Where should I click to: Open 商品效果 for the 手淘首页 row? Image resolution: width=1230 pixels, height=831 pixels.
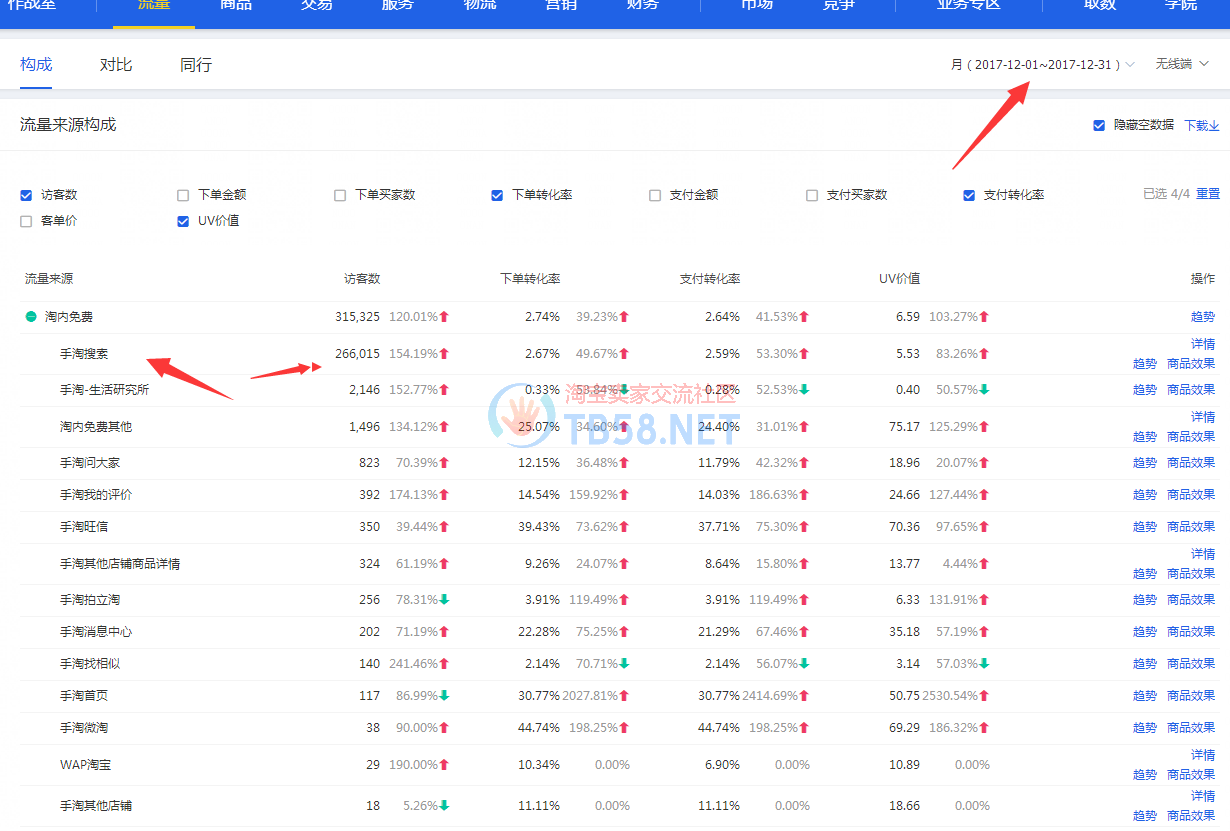[1191, 696]
